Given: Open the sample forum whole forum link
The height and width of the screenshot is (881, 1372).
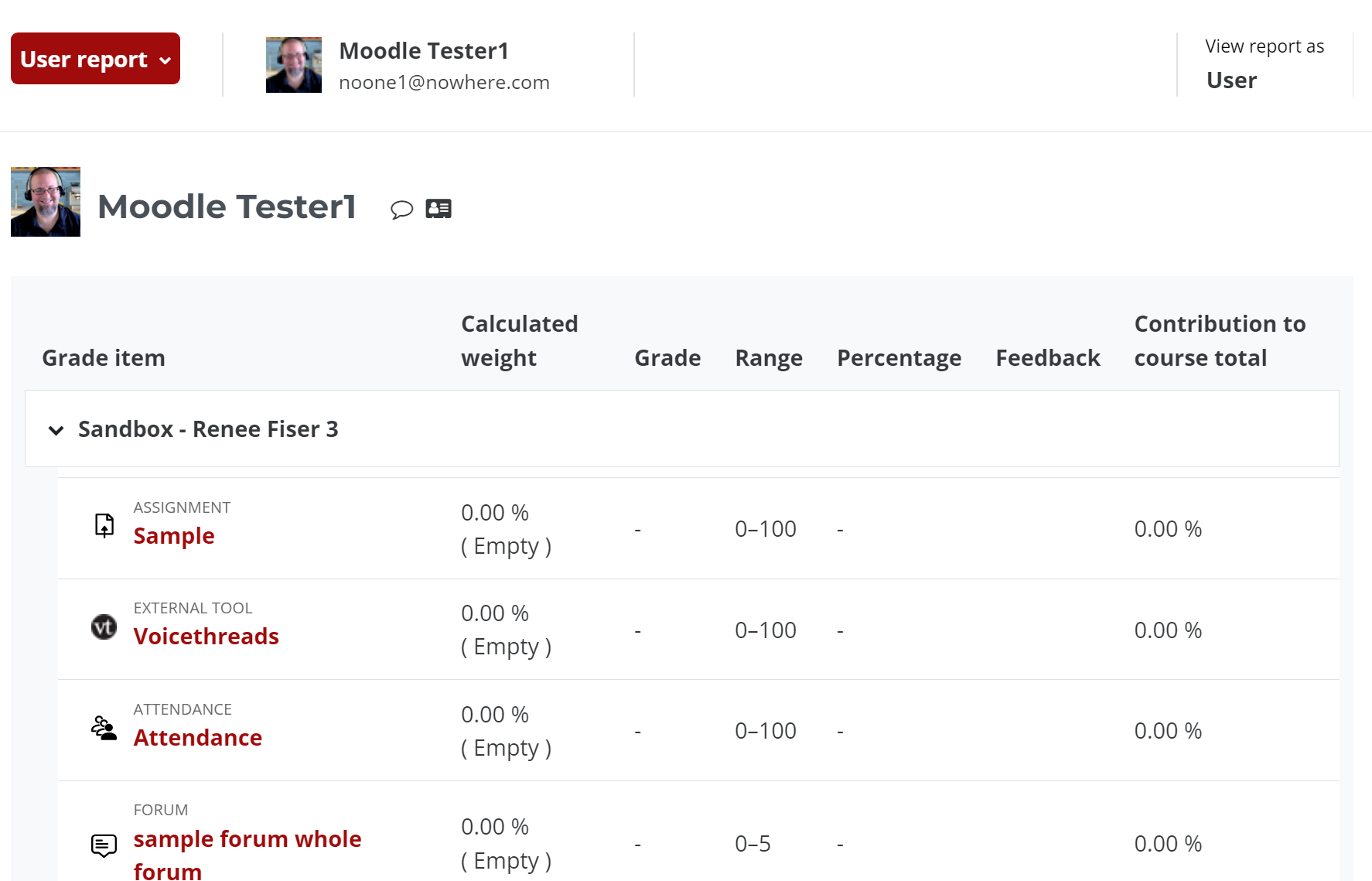Looking at the screenshot, I should [x=247, y=839].
